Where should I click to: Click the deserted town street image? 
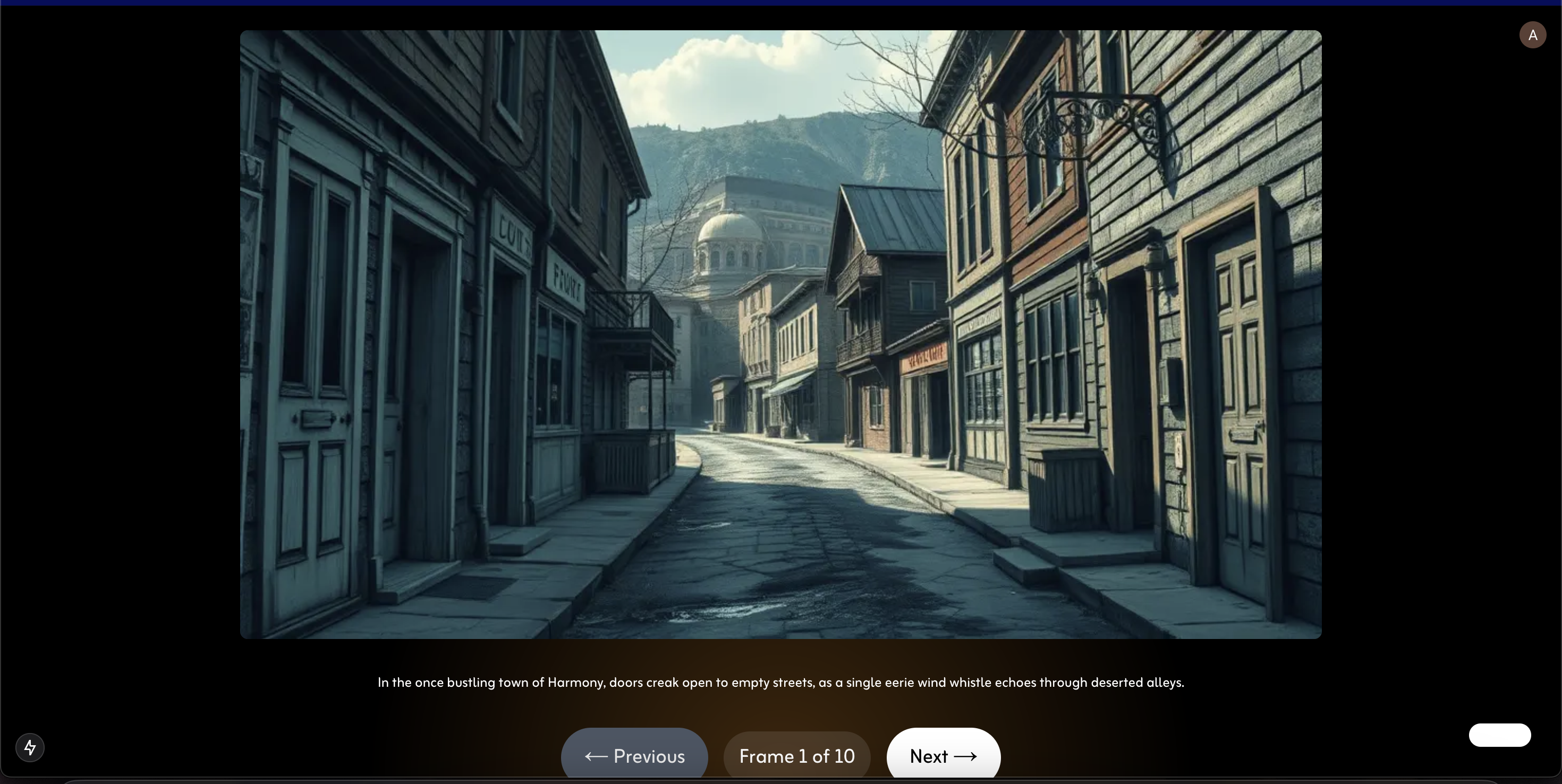(780, 334)
